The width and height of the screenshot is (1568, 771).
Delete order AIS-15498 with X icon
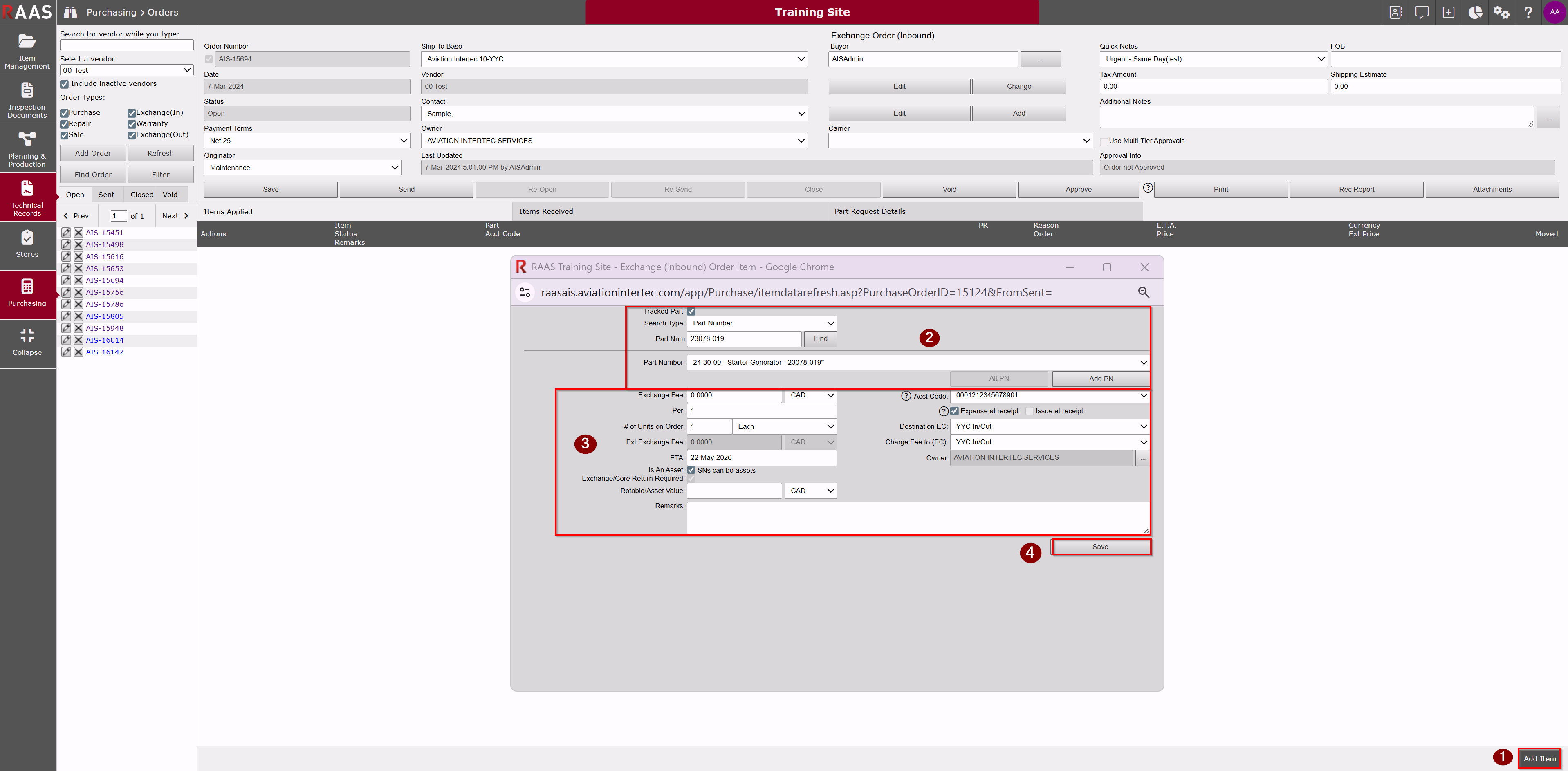tap(79, 244)
